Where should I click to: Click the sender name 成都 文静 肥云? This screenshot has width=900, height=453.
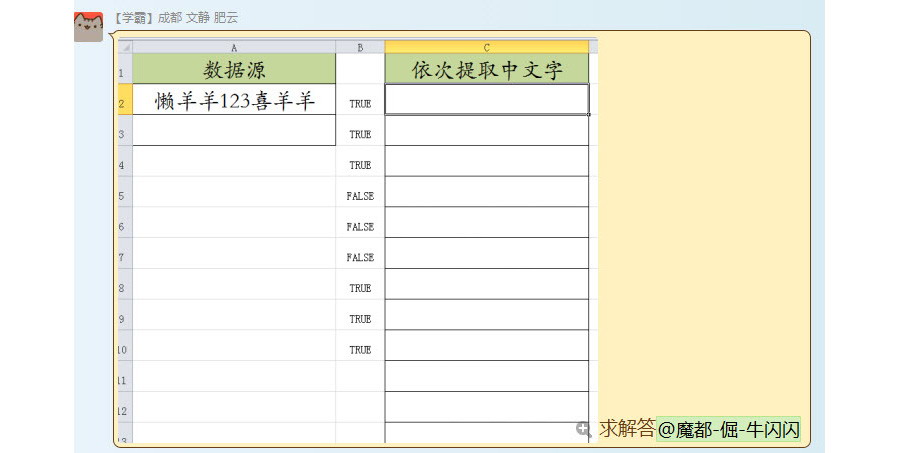pyautogui.click(x=197, y=18)
